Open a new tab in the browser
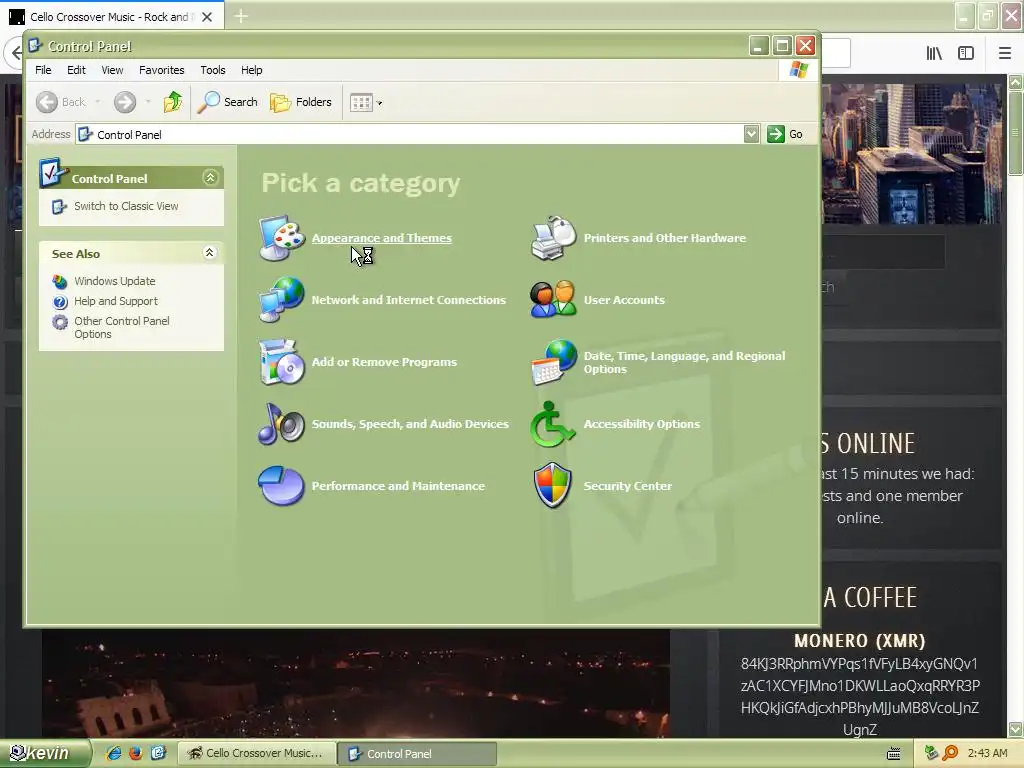 pos(241,16)
